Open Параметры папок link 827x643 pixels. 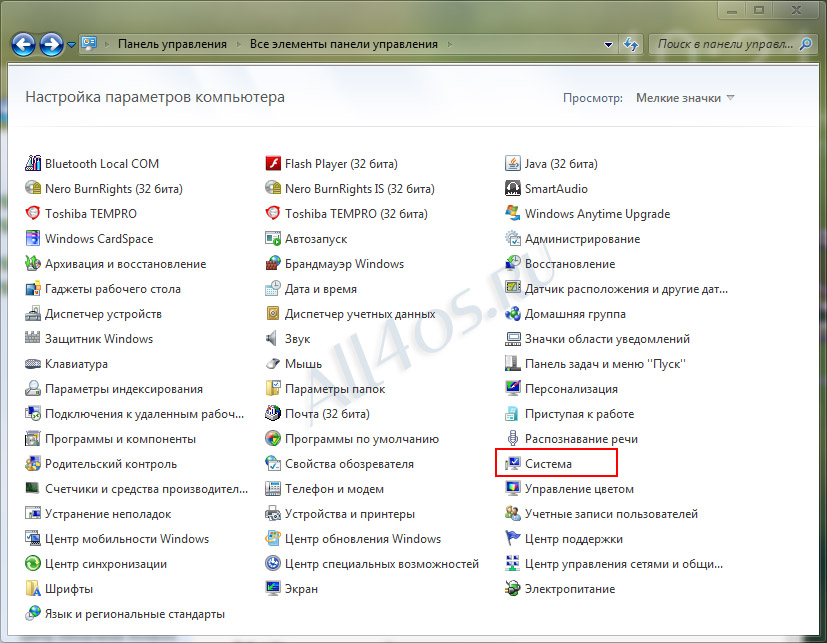tap(335, 389)
